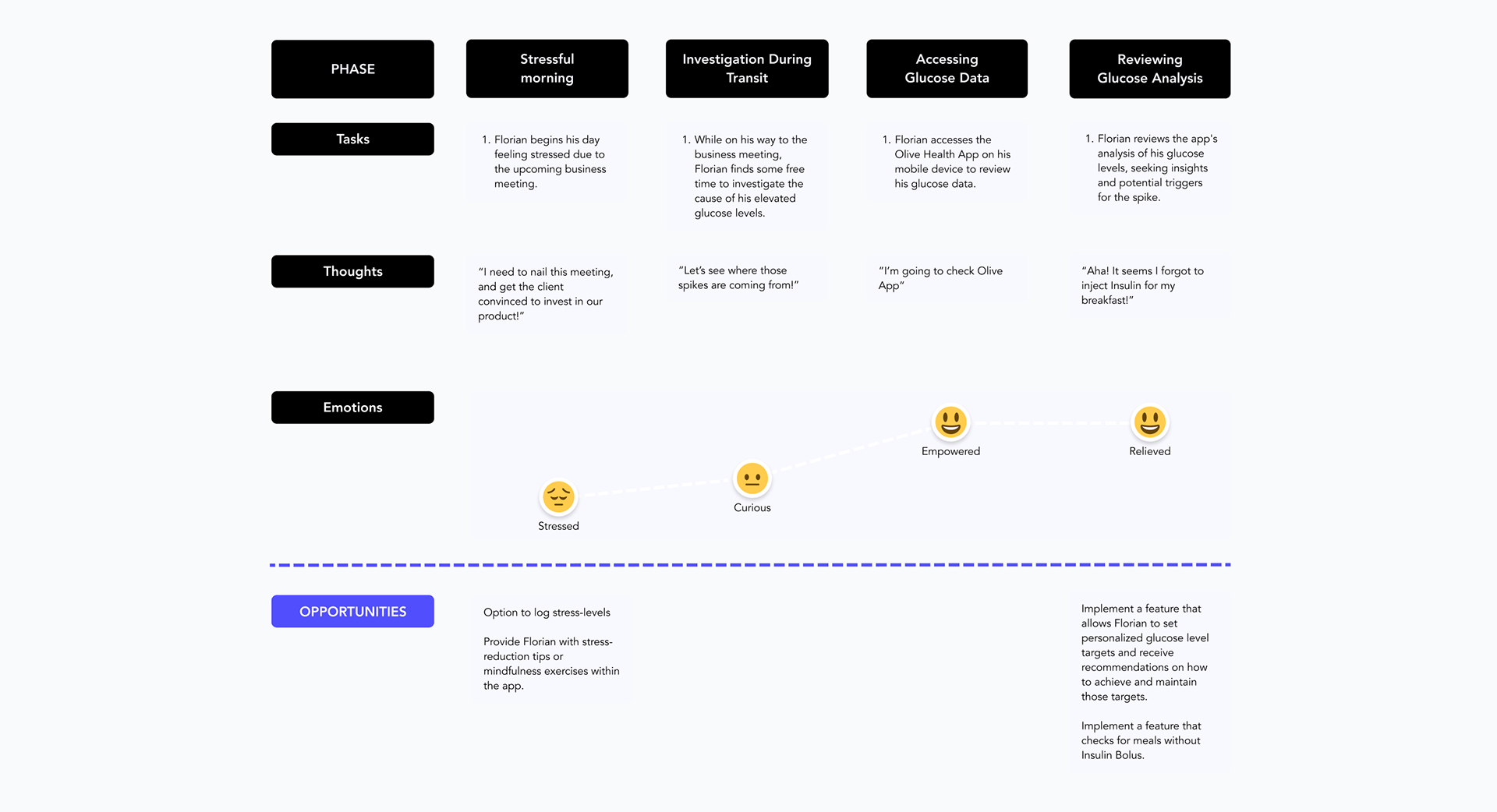Toggle the Relieved emotion marker on the curve
Screen dimensions: 1497x812
[x=1149, y=423]
